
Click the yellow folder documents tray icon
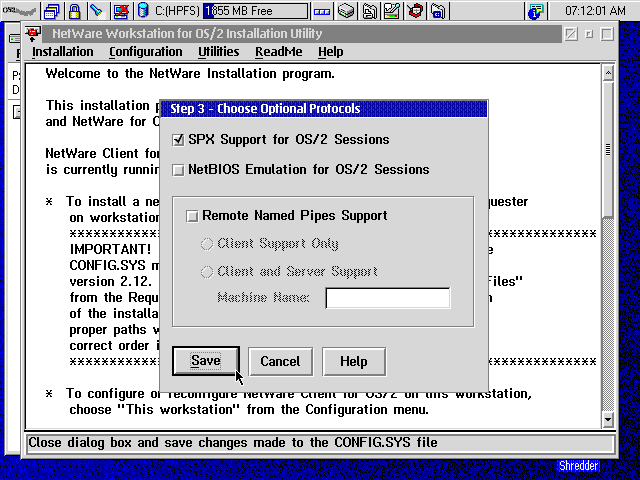point(369,11)
